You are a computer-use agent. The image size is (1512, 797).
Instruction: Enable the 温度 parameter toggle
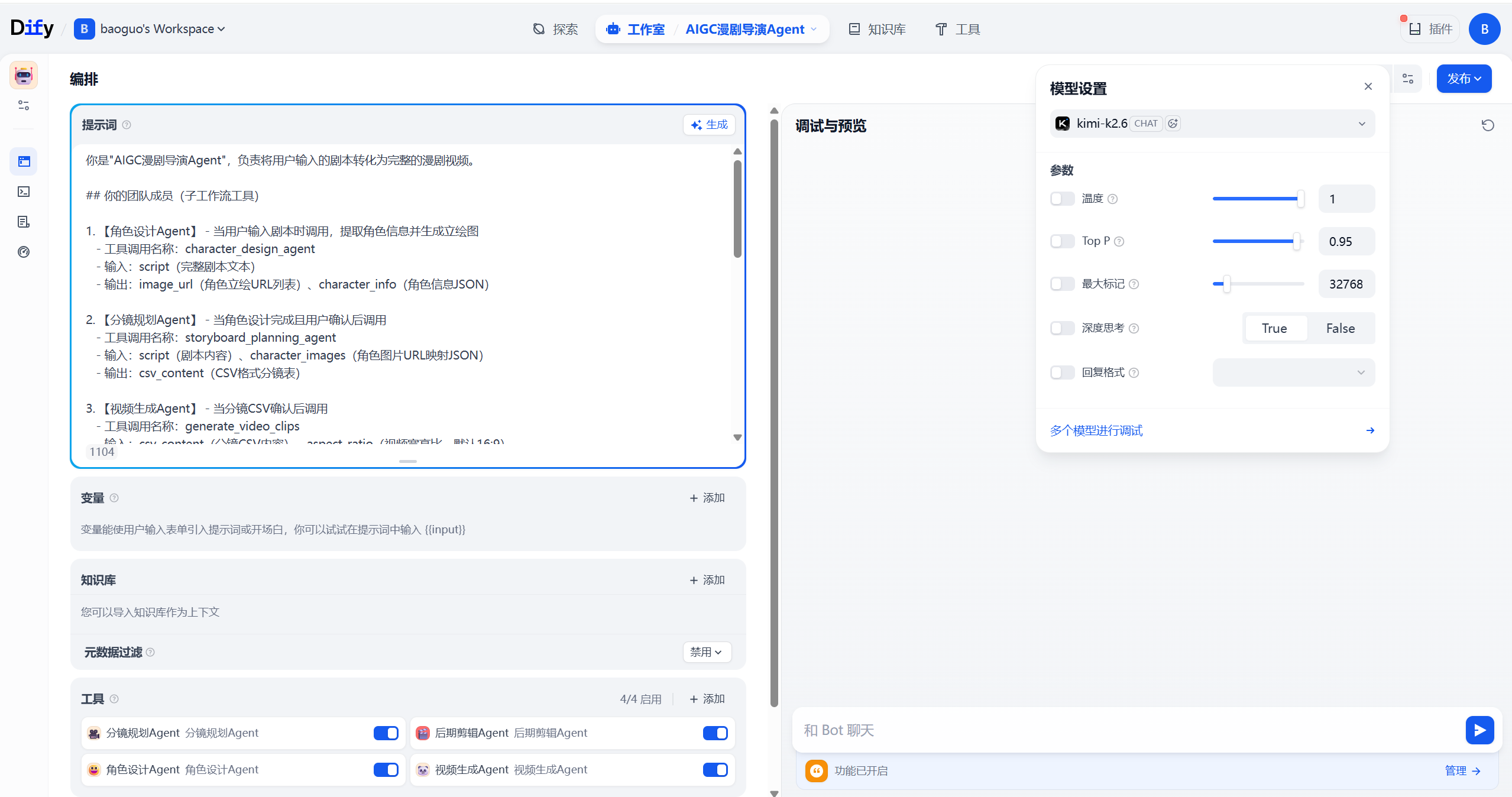(1062, 199)
